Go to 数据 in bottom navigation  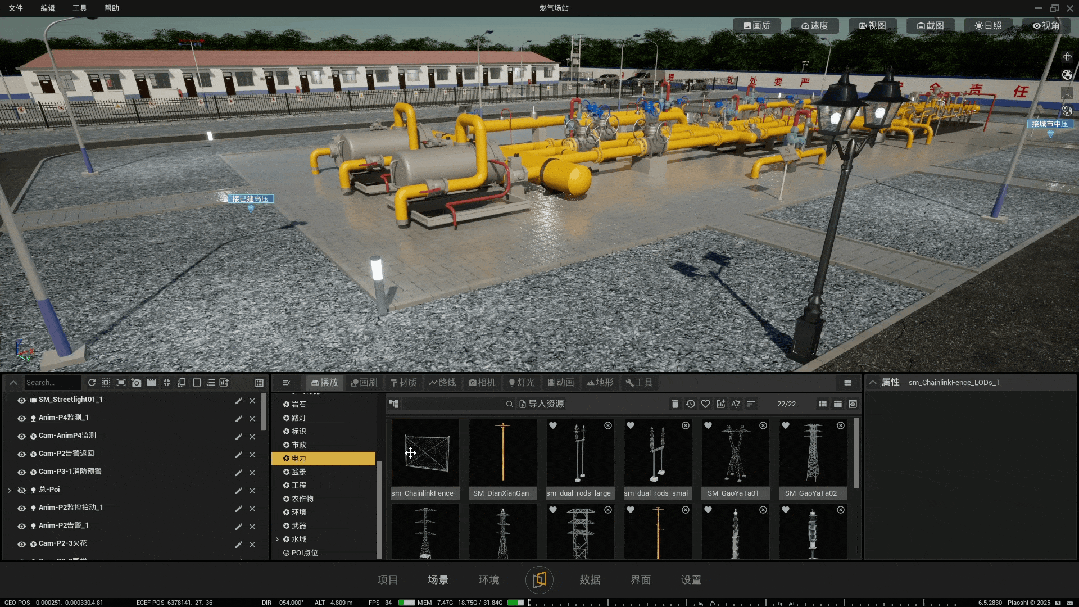(590, 580)
